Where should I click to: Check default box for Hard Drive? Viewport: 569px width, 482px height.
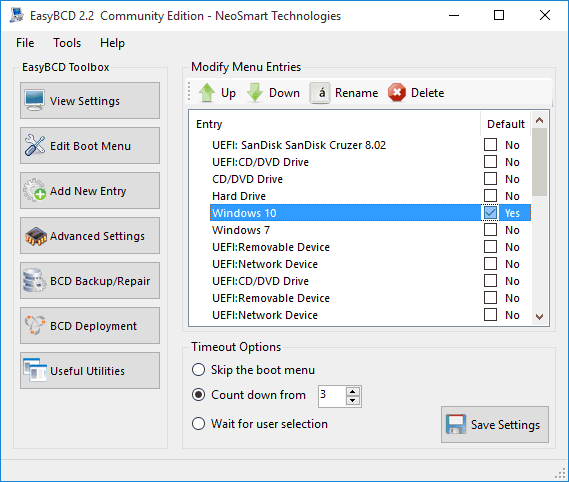[x=490, y=196]
